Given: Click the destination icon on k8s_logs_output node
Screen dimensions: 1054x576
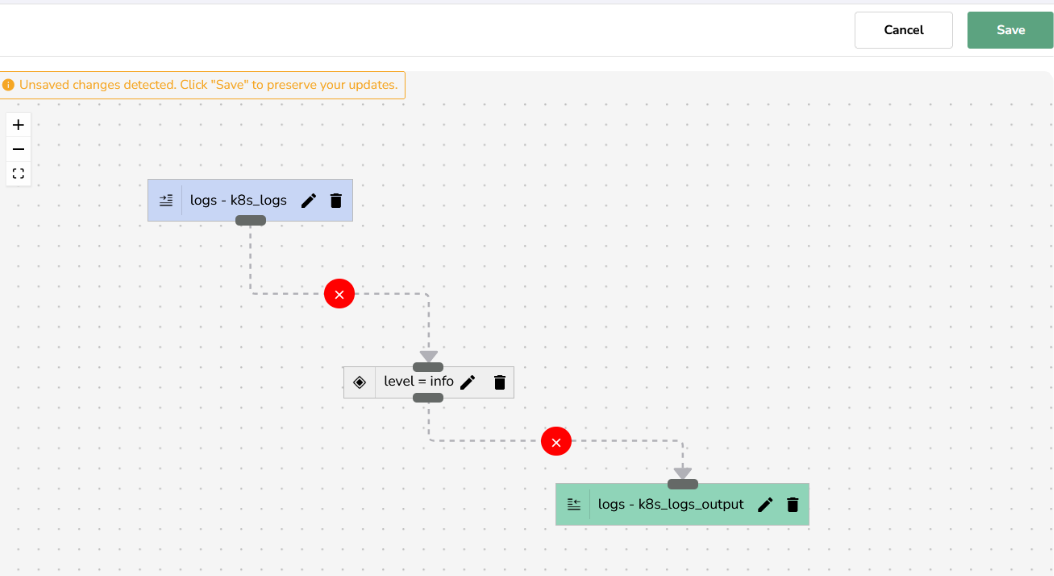Looking at the screenshot, I should click(573, 504).
